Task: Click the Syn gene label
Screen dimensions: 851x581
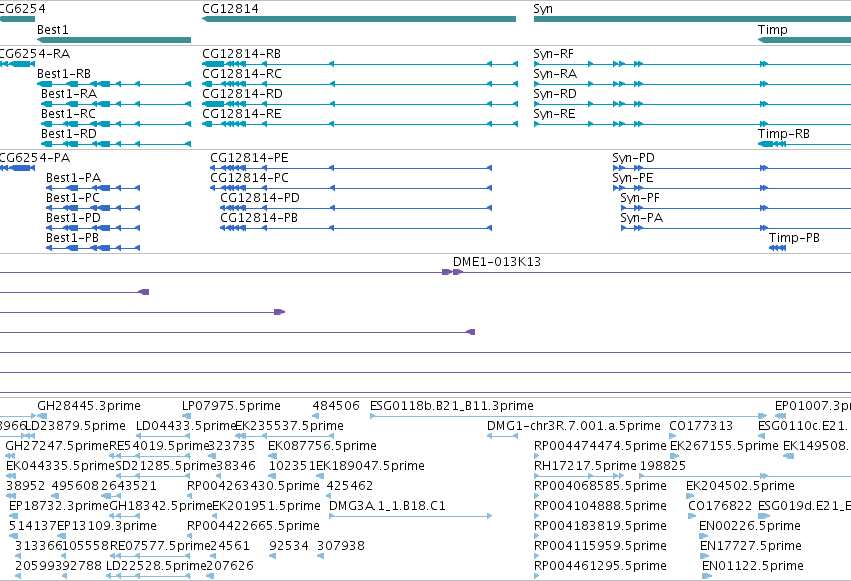Action: coord(543,9)
